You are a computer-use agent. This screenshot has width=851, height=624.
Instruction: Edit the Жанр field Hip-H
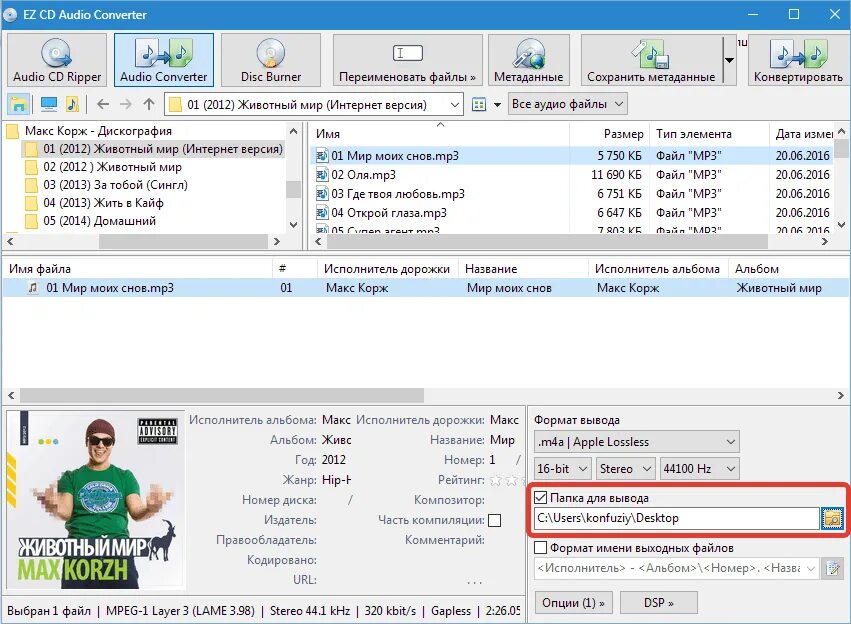click(x=336, y=480)
